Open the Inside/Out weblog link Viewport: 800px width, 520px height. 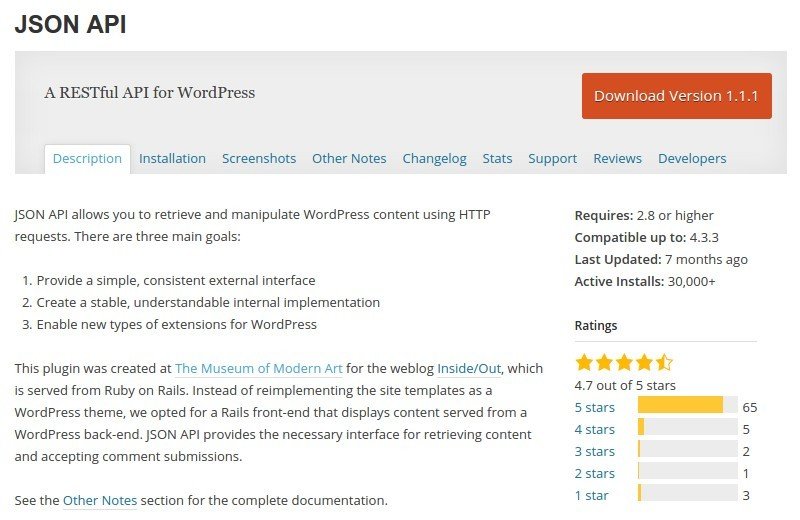pyautogui.click(x=469, y=368)
